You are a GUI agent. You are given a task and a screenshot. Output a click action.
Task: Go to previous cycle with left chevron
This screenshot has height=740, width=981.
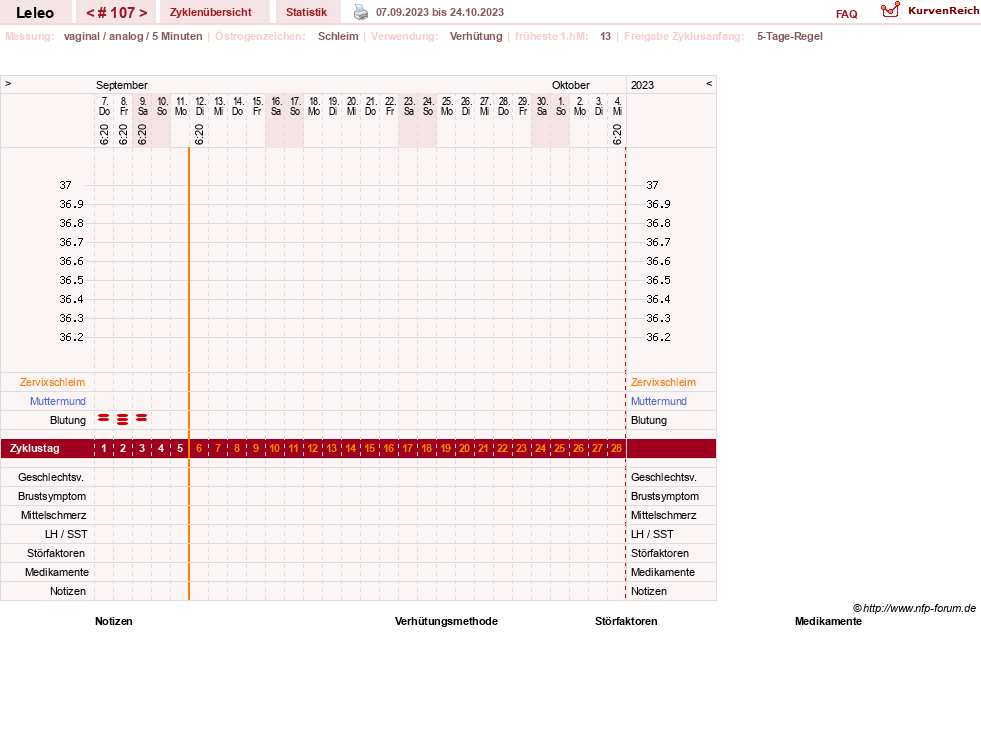click(x=90, y=13)
